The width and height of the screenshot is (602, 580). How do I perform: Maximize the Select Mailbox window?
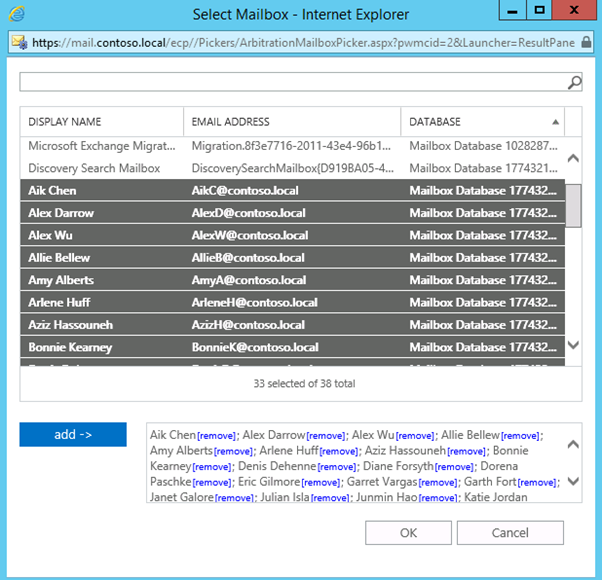click(x=539, y=10)
